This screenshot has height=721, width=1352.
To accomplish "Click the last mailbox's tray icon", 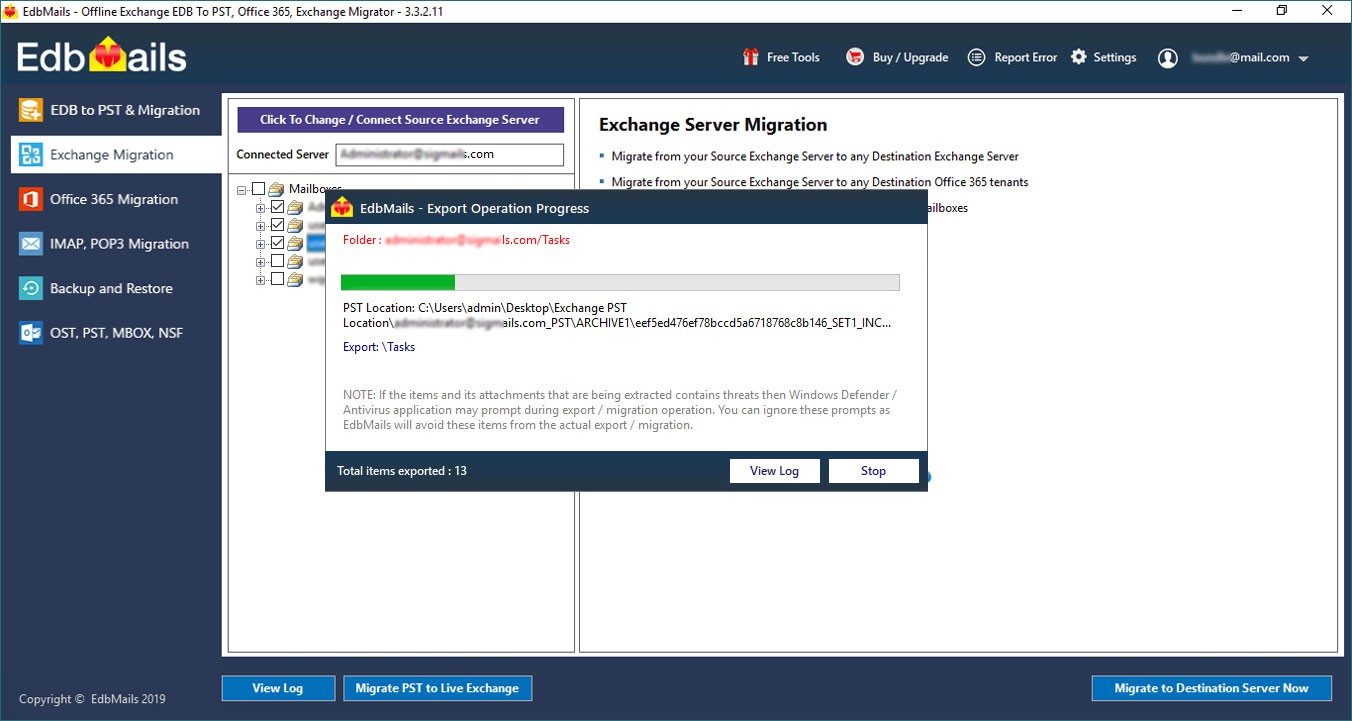I will click(295, 279).
